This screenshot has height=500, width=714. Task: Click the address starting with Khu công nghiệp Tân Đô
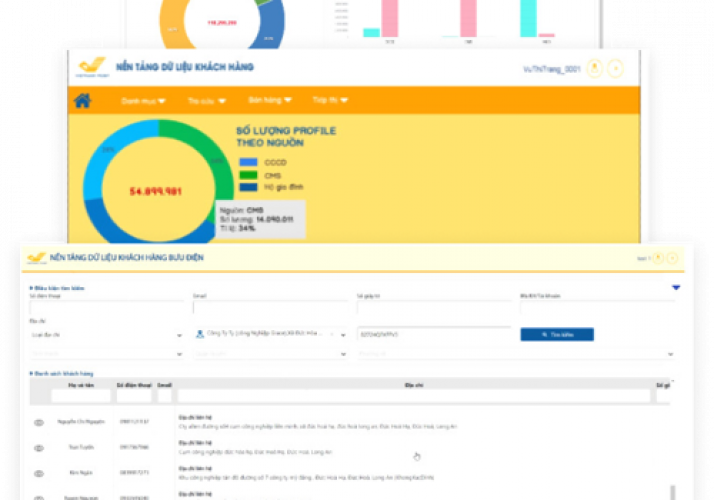coord(306,478)
